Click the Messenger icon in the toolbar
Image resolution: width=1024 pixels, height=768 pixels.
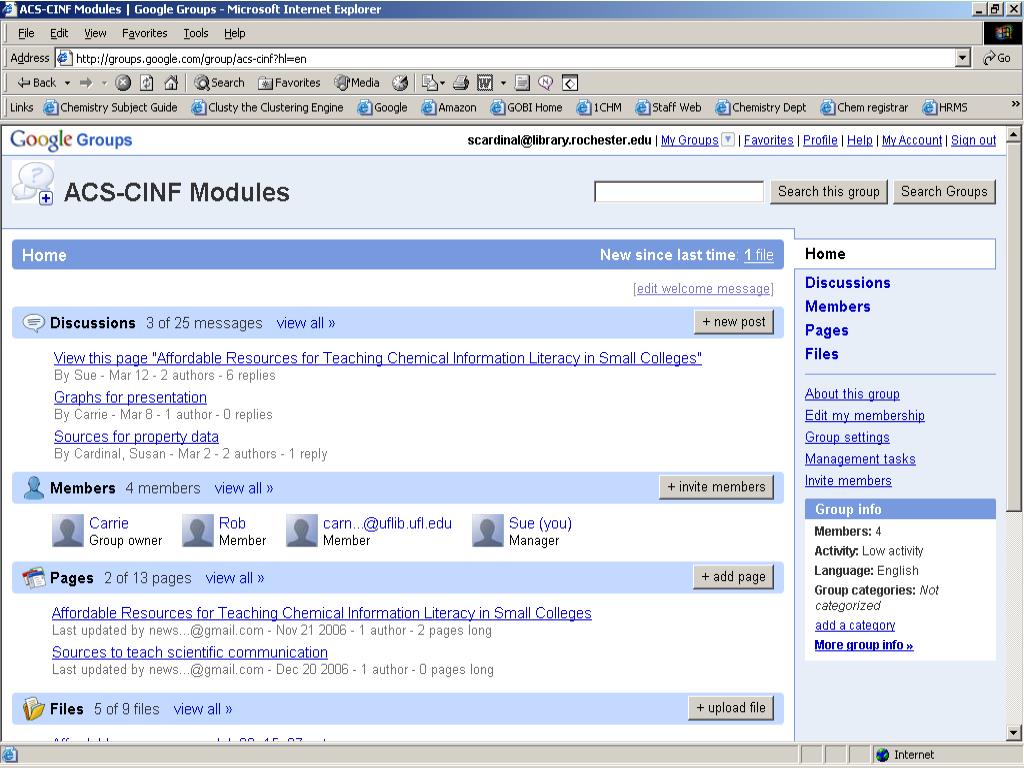[x=546, y=83]
